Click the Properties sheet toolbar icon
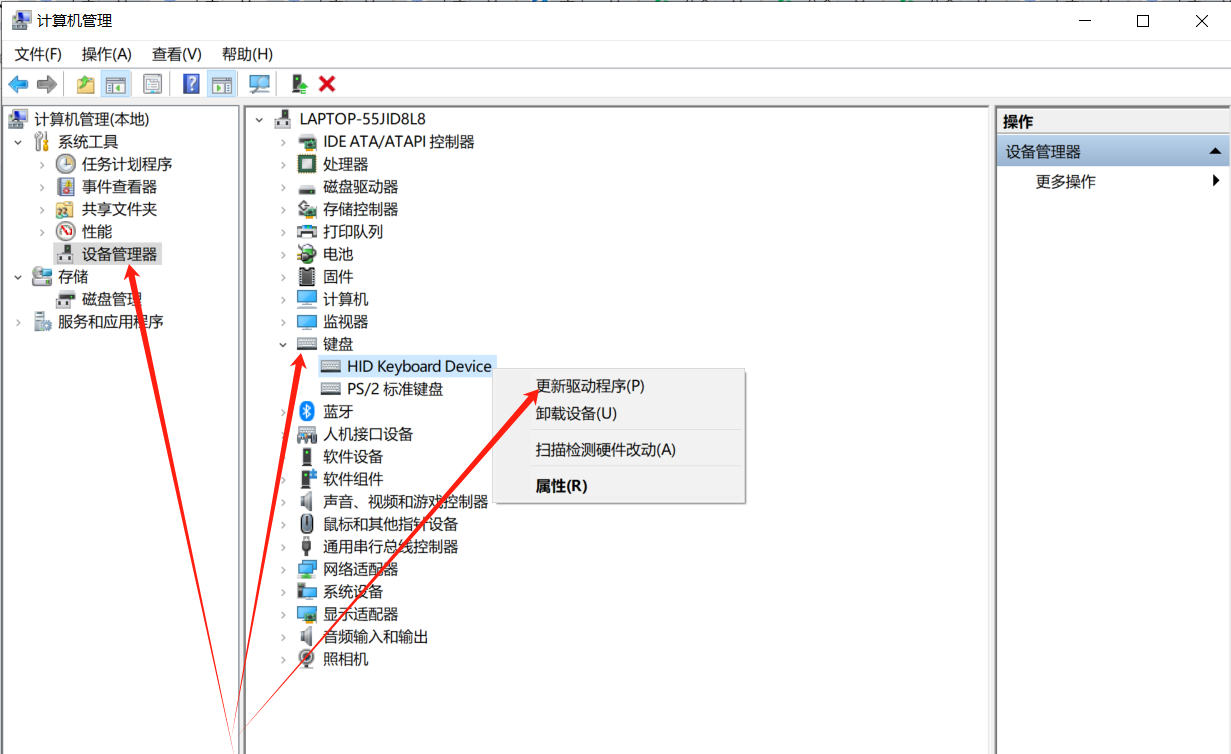 tap(152, 84)
